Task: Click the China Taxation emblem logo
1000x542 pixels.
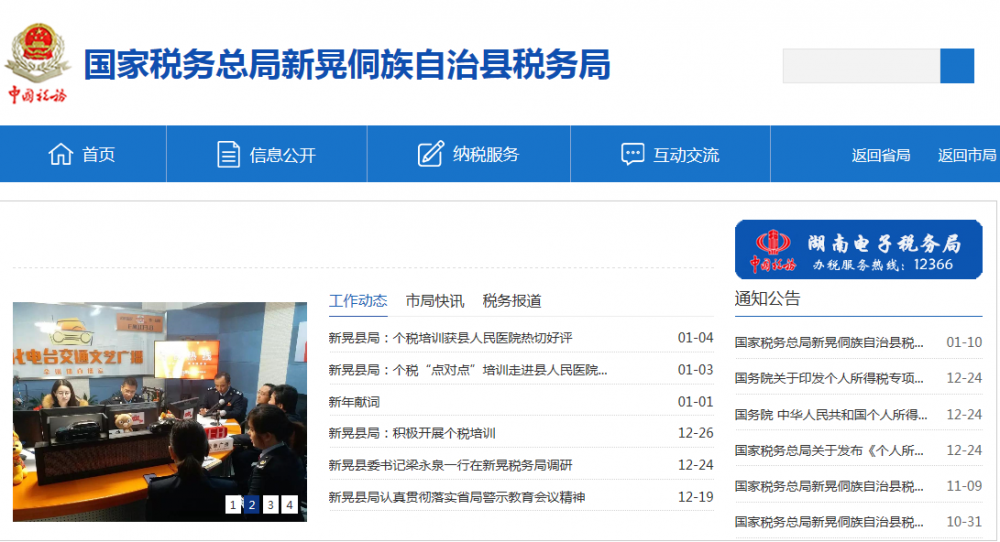Action: tap(38, 62)
